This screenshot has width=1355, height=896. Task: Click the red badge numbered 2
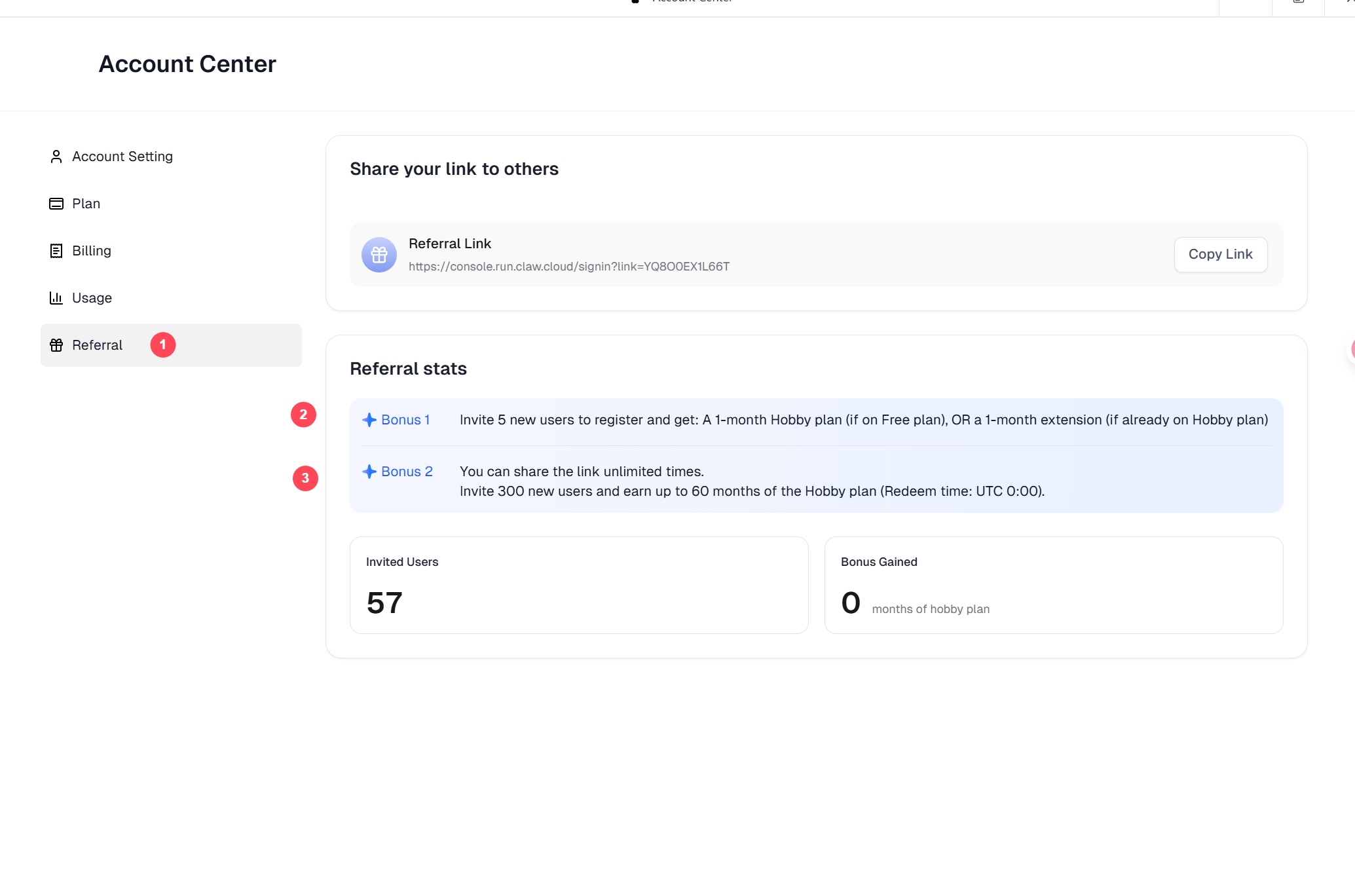(303, 415)
